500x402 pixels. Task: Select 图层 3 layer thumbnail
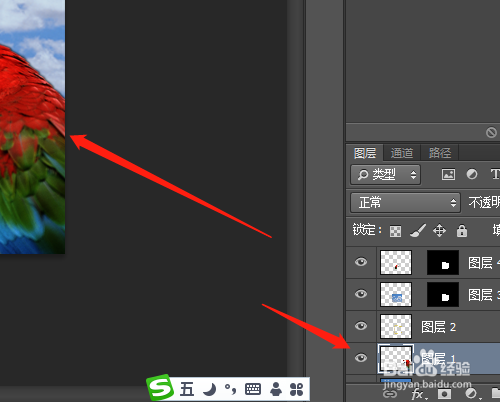point(396,294)
